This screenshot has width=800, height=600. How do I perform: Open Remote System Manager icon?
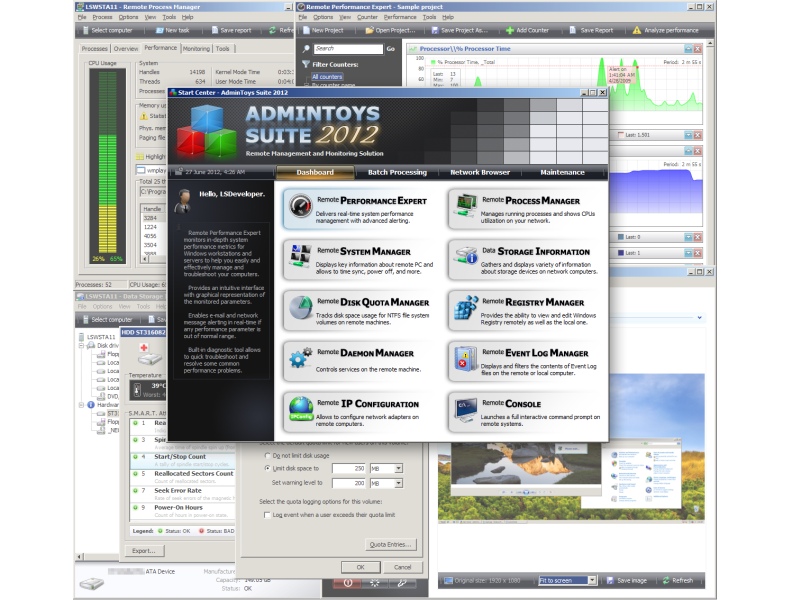[301, 257]
